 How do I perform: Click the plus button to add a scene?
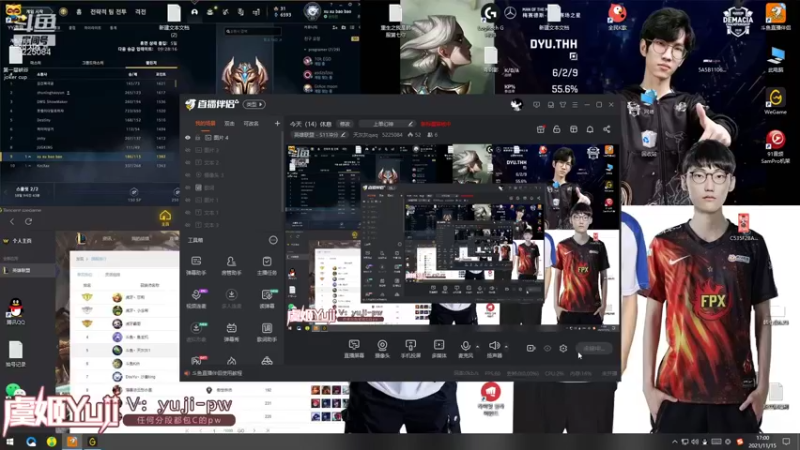pos(277,123)
